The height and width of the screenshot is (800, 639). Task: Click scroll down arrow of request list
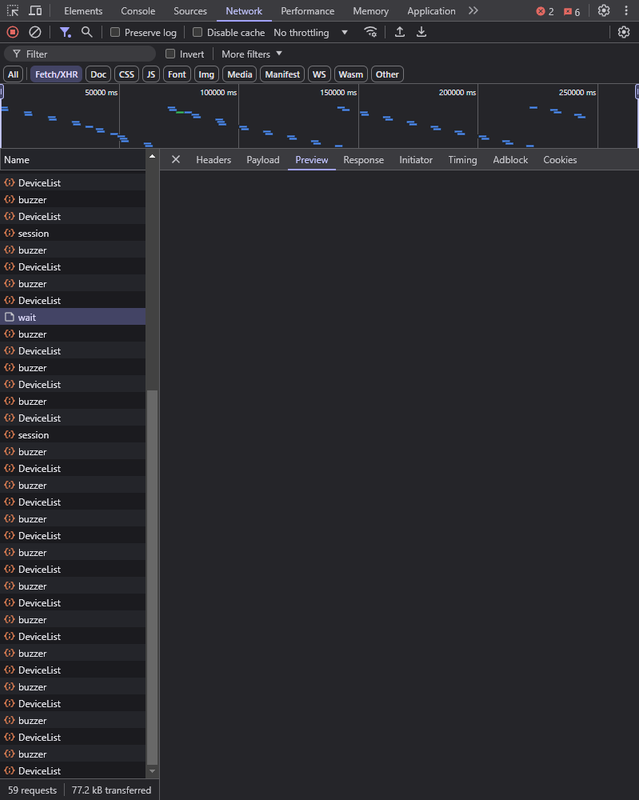152,771
